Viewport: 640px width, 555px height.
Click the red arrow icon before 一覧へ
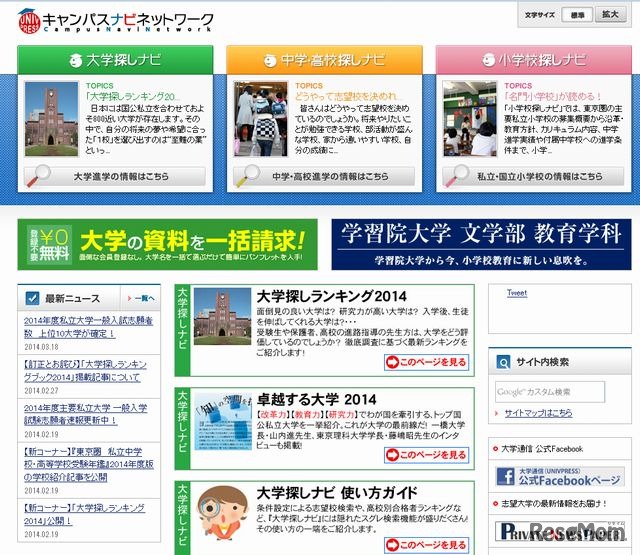point(129,298)
